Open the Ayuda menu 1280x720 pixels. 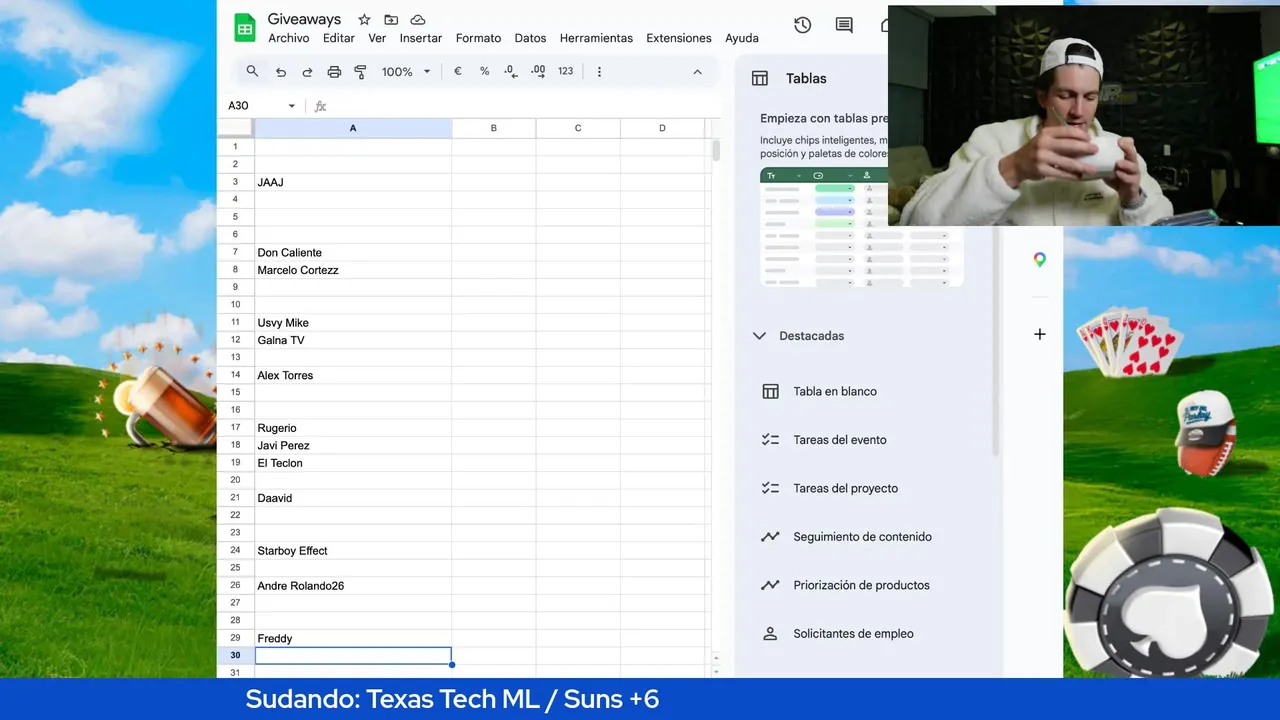tap(742, 38)
